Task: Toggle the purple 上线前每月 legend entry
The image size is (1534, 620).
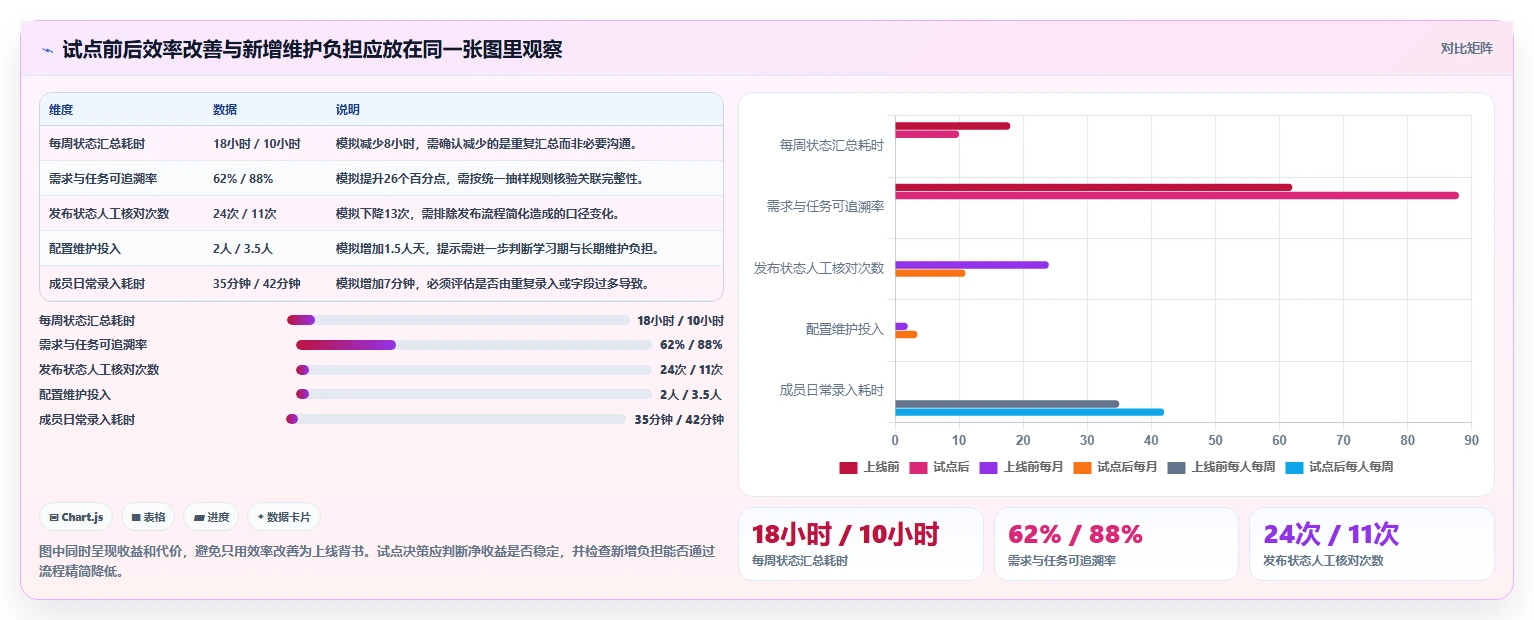Action: (x=1021, y=467)
